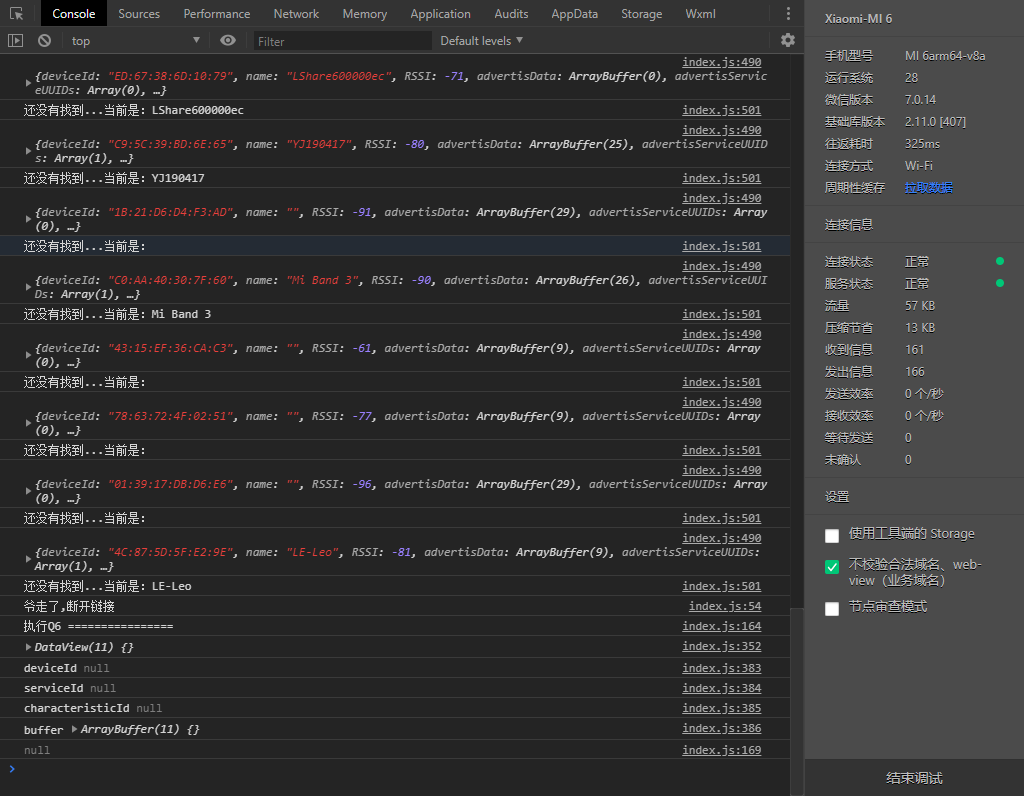Click the 拉取数据 link
1024x796 pixels.
[x=928, y=188]
